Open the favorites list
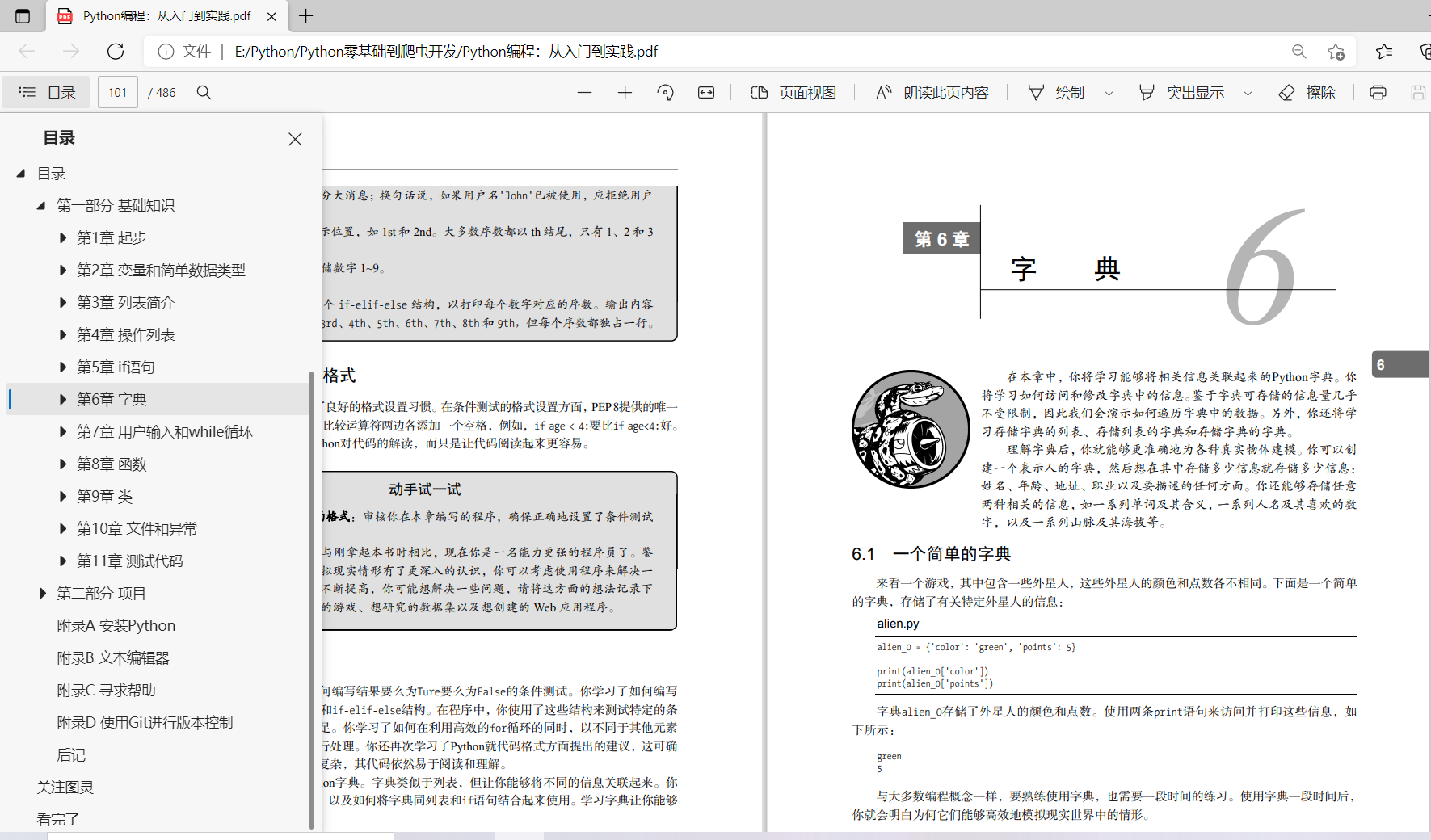Viewport: 1431px width, 840px height. 1384,52
